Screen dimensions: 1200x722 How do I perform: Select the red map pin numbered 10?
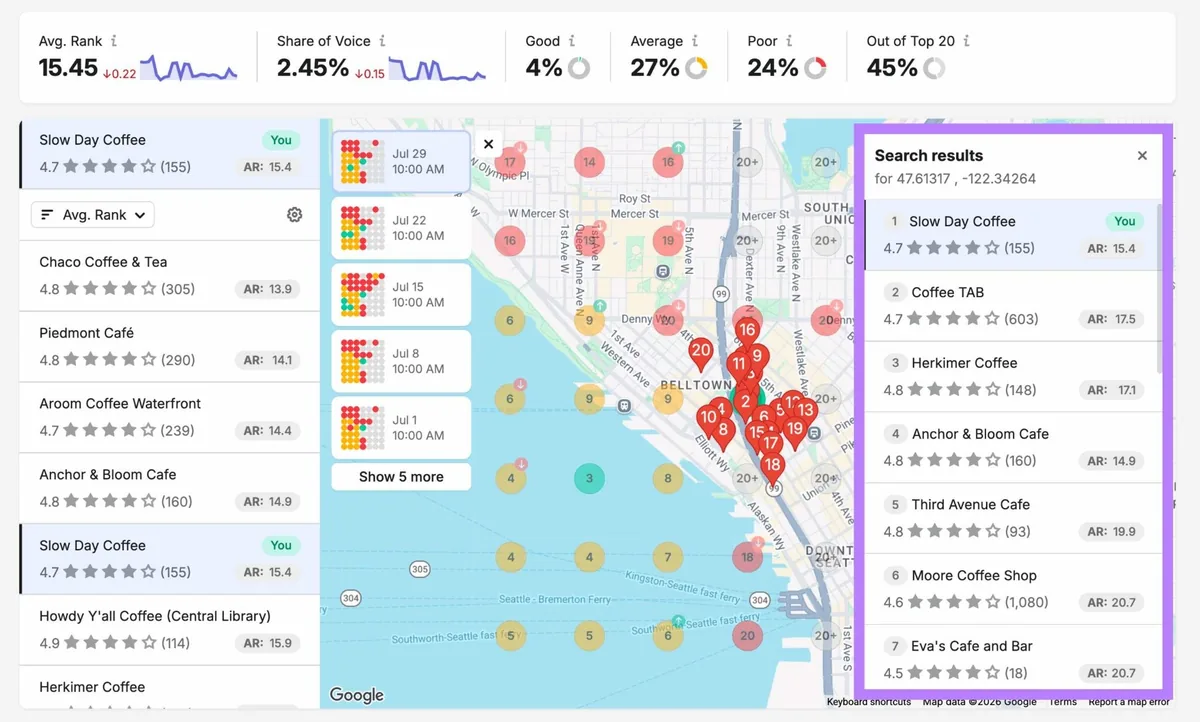(708, 419)
